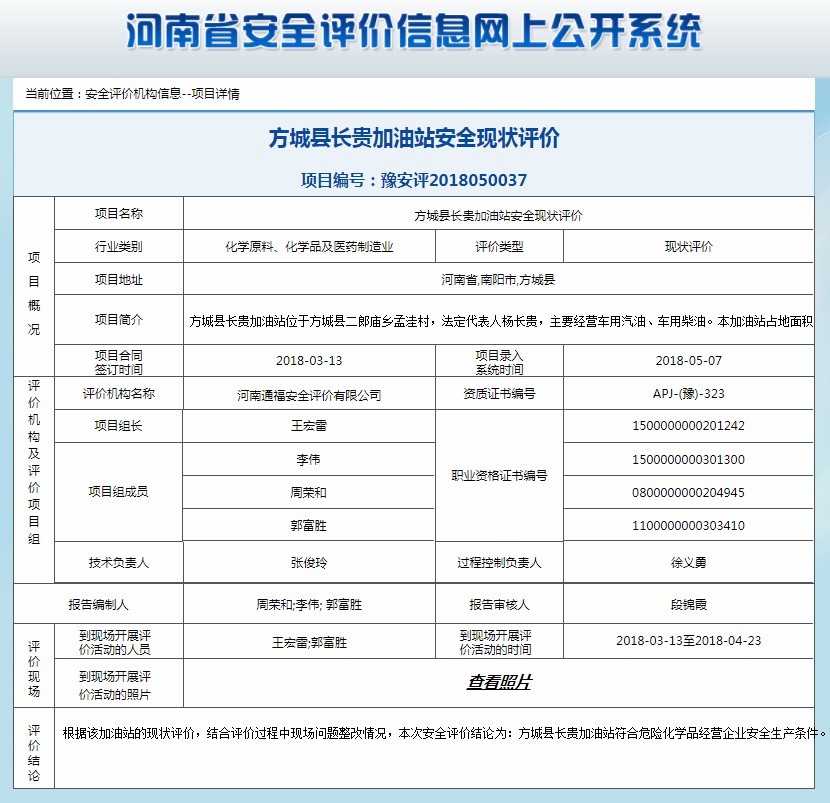Click the heading 方城县长贵加油站安全现状评价
Screen dimensions: 830x803
(414, 138)
